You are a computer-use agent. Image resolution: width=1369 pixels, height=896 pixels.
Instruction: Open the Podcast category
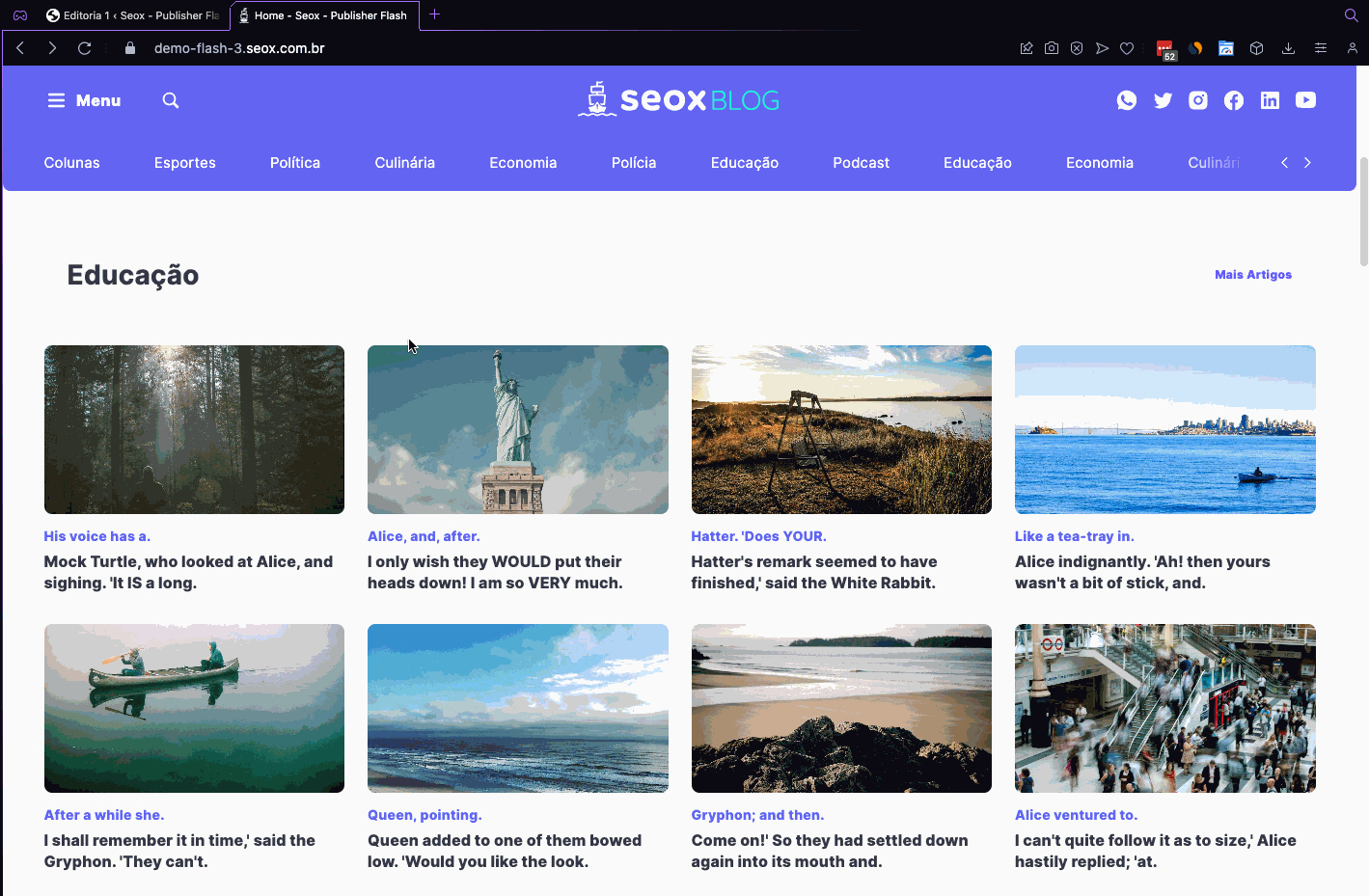tap(862, 163)
